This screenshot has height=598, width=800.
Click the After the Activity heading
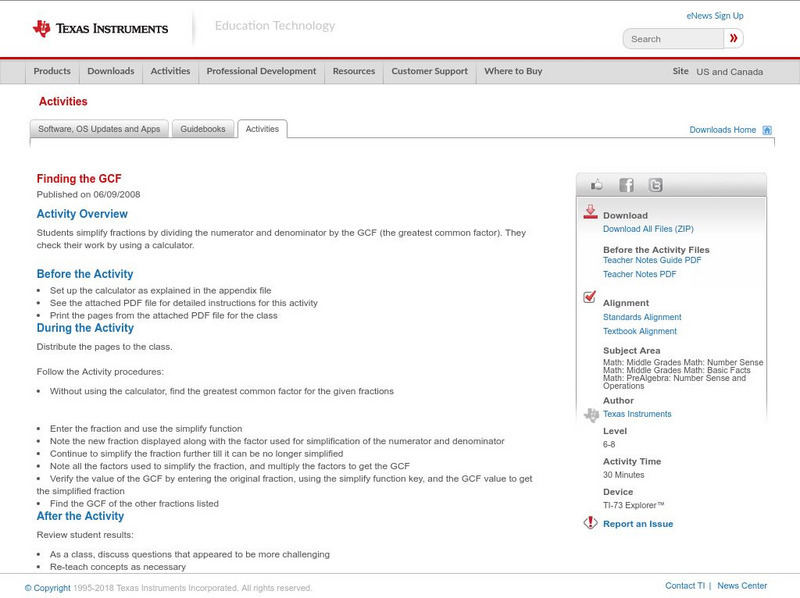80,516
